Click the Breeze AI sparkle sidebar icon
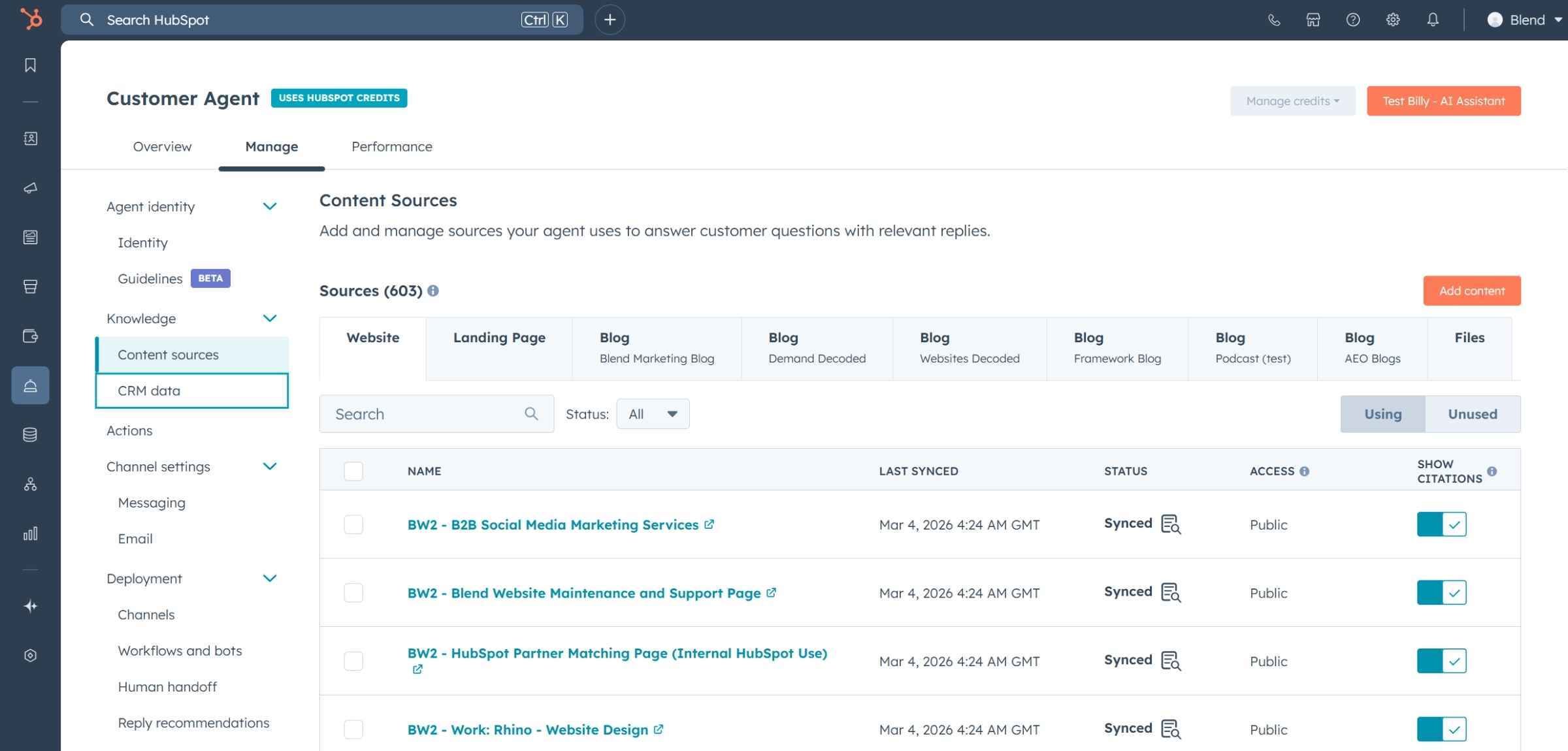This screenshot has height=751, width=1568. (30, 606)
